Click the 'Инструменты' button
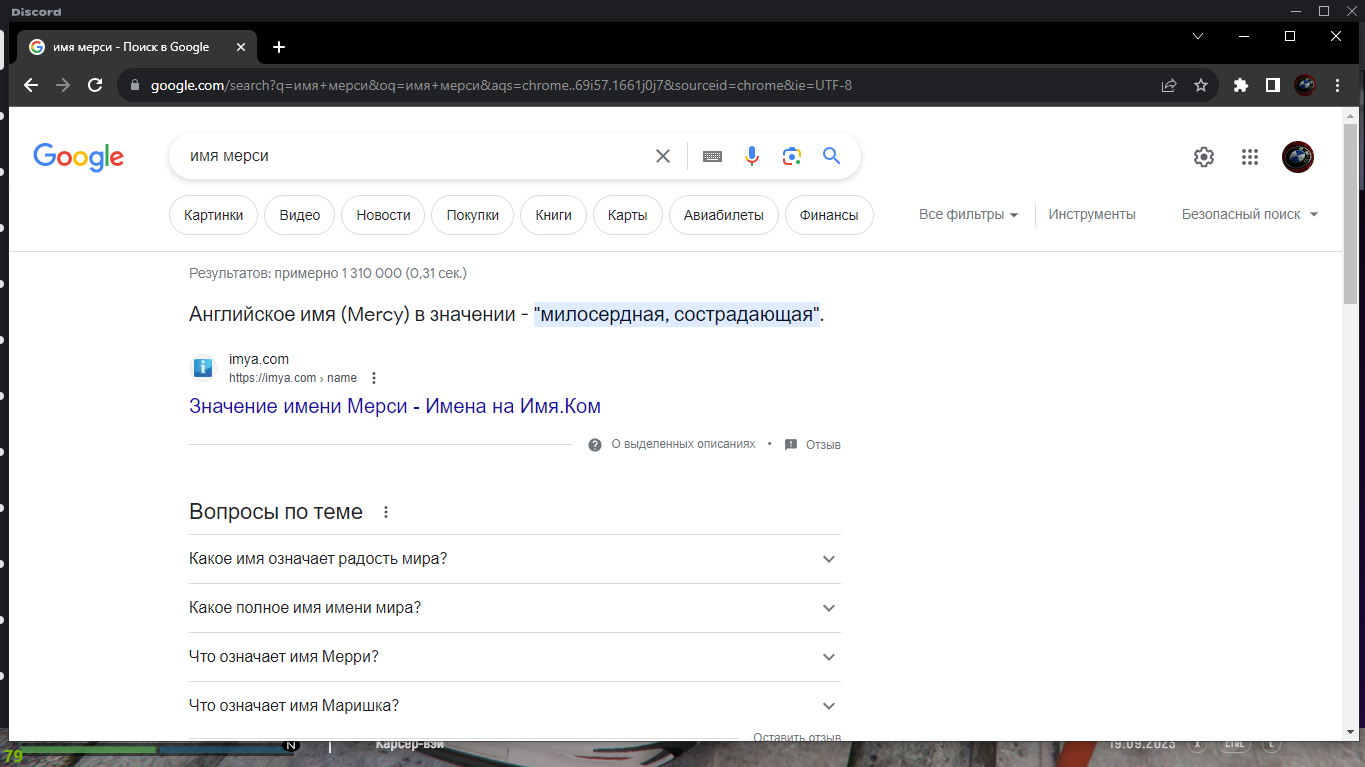Image resolution: width=1365 pixels, height=767 pixels. (1092, 214)
